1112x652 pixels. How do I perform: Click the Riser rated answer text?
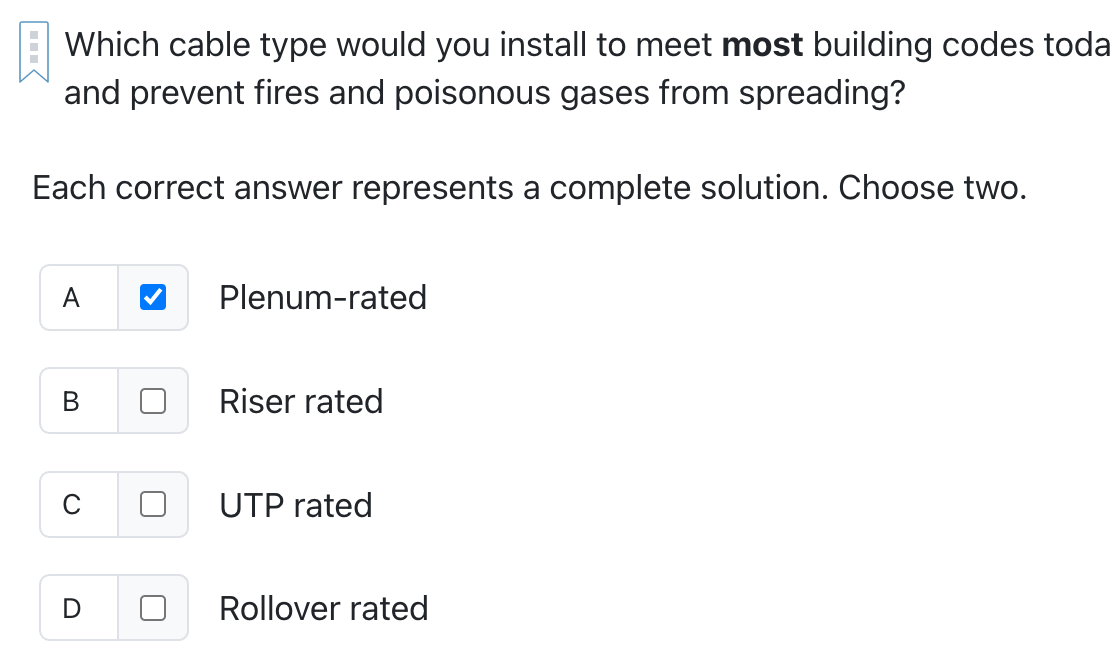300,400
